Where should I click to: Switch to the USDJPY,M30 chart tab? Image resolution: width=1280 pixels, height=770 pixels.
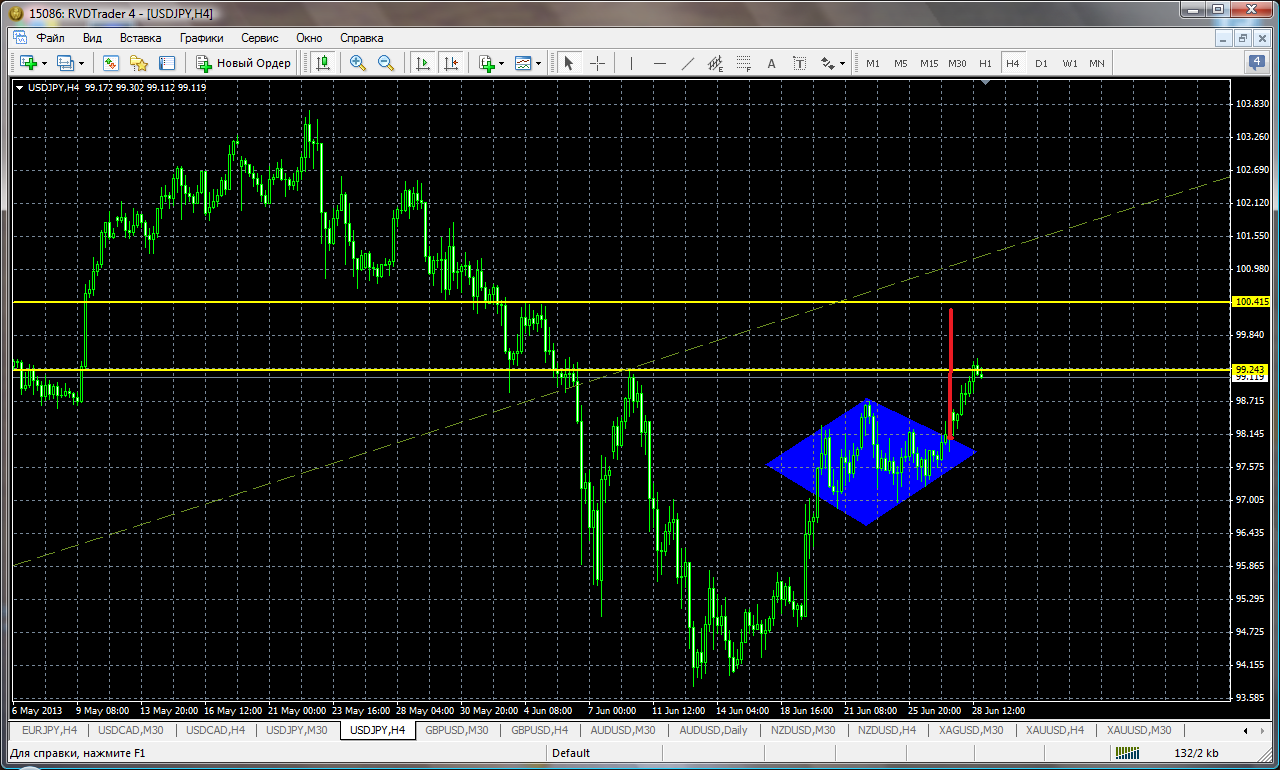(x=297, y=730)
